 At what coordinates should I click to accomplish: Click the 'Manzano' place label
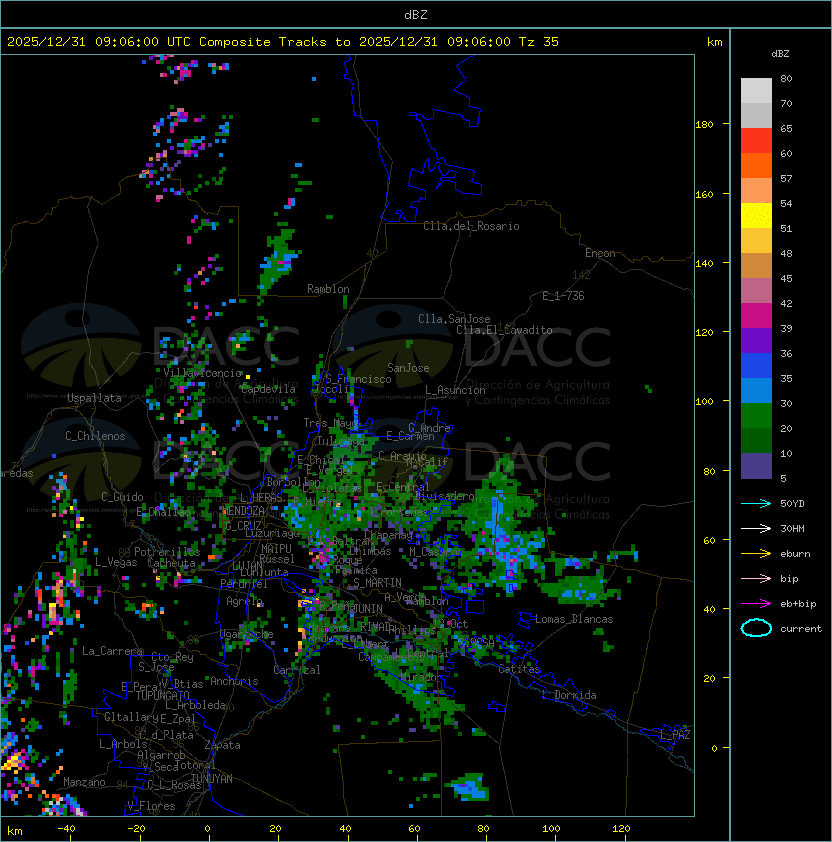84,782
